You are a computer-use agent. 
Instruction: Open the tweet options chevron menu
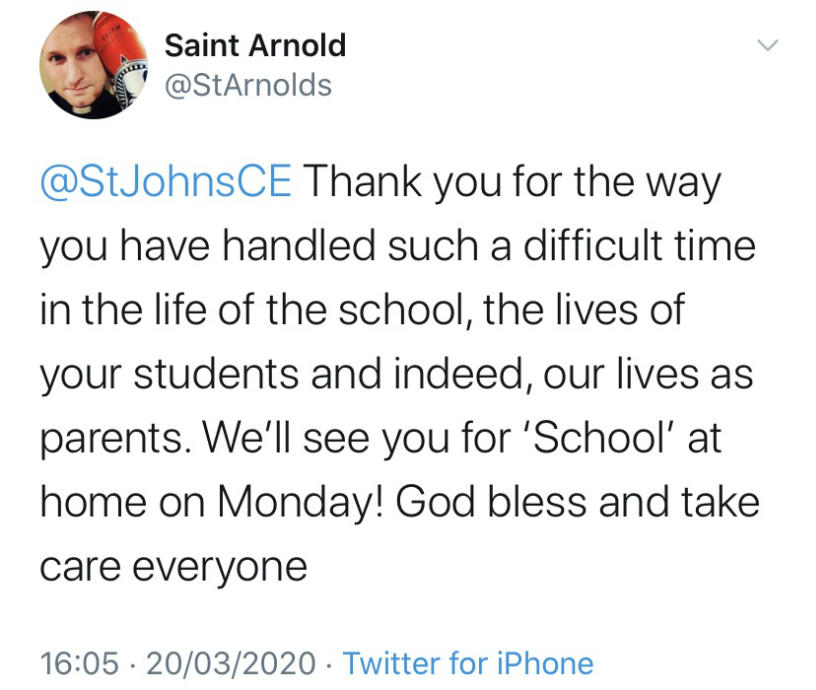768,46
